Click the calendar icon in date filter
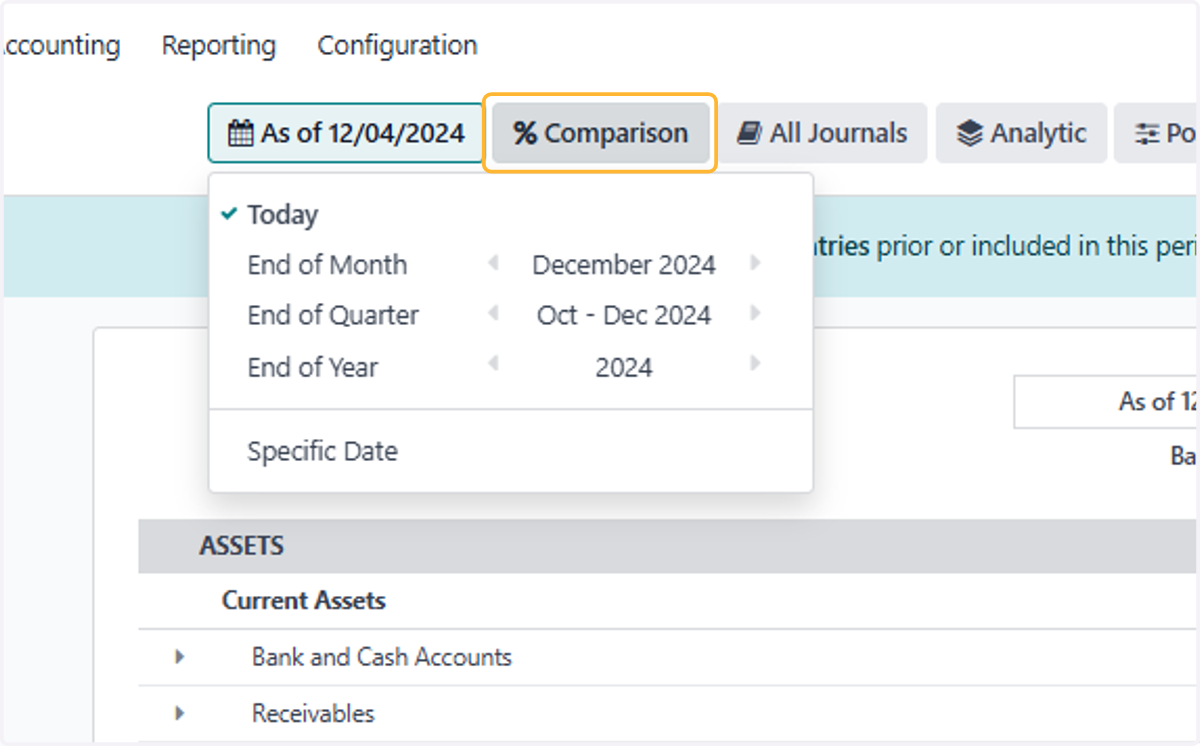 241,133
